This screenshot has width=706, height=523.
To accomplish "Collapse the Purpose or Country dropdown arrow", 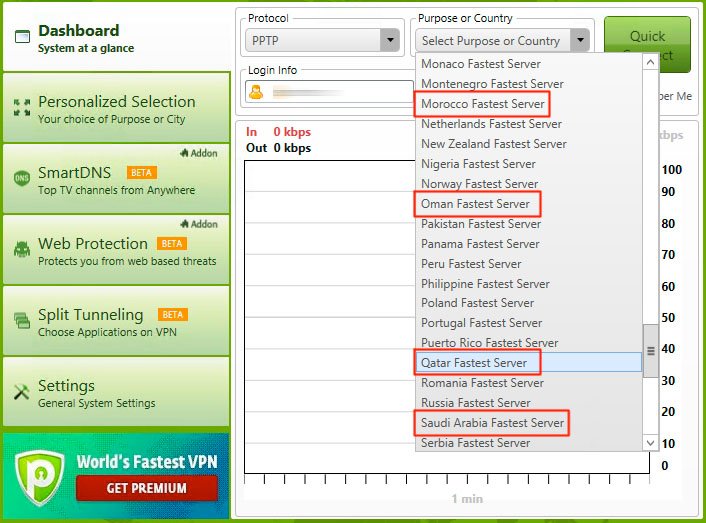I will coord(580,41).
